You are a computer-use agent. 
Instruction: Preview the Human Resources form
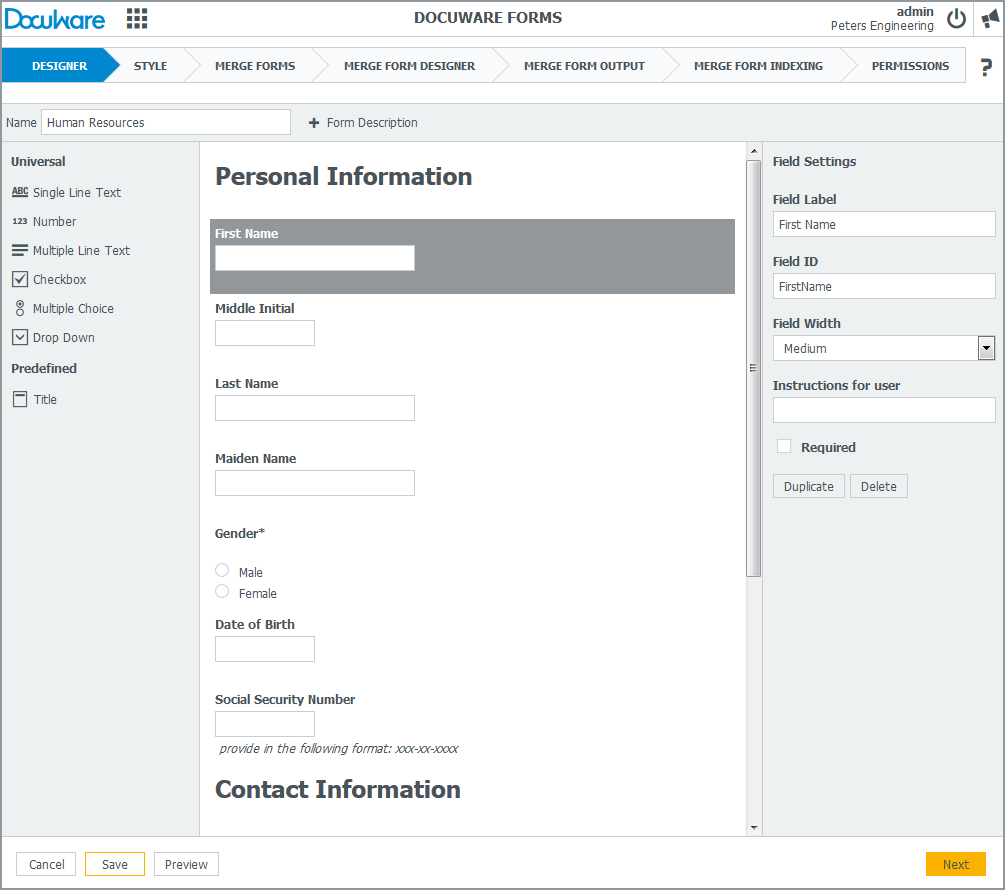[x=185, y=863]
